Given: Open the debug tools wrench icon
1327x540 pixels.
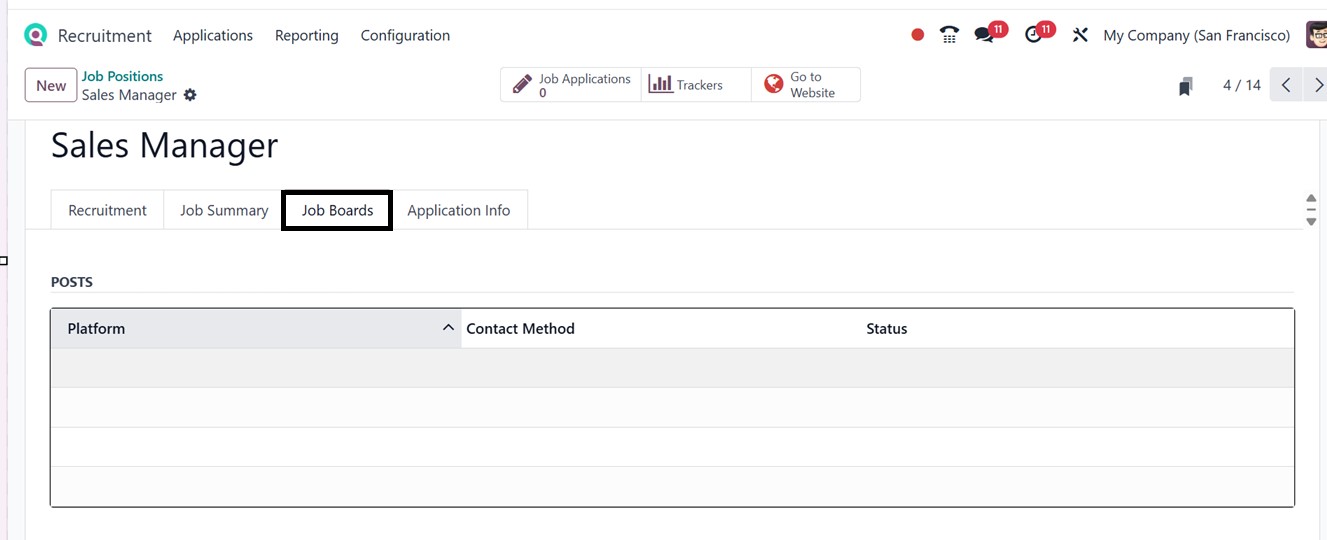Looking at the screenshot, I should (x=1080, y=35).
